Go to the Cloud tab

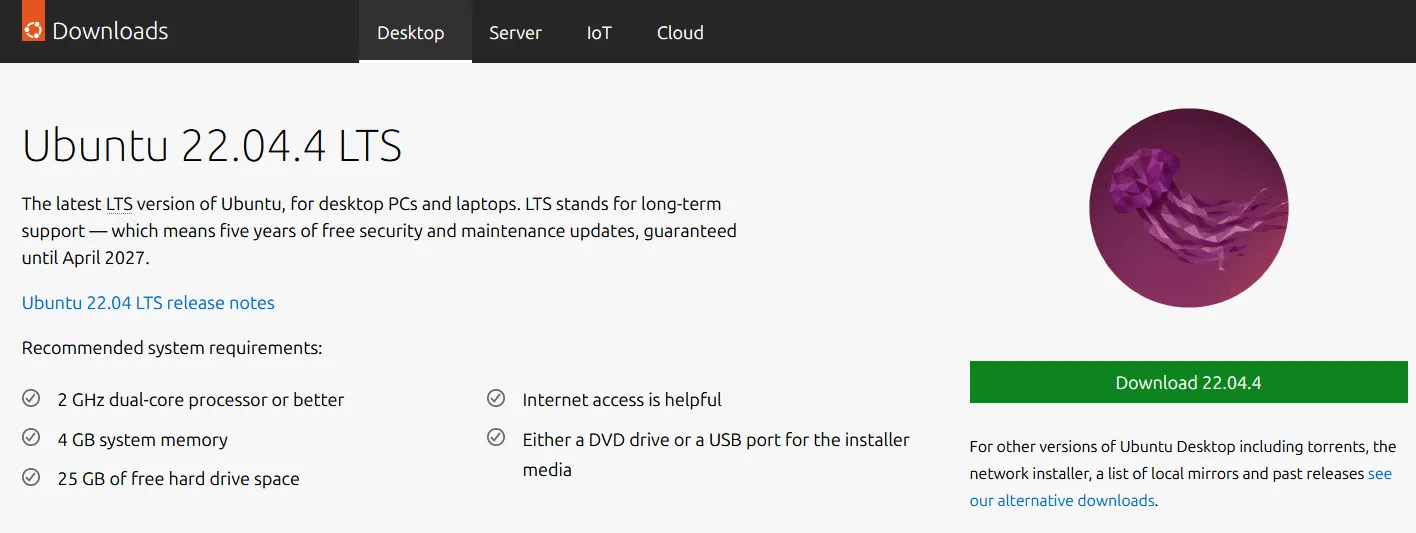pos(680,32)
